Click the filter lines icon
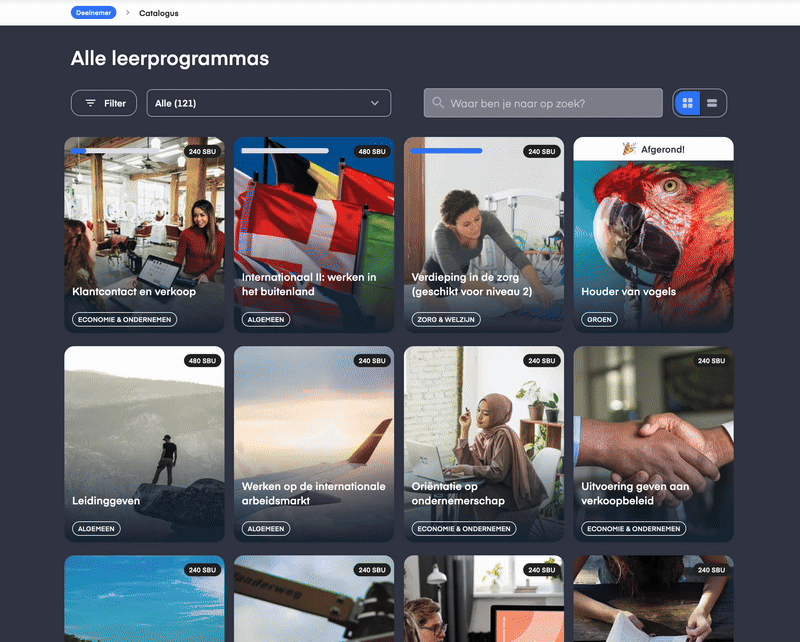The width and height of the screenshot is (800, 642). click(90, 103)
